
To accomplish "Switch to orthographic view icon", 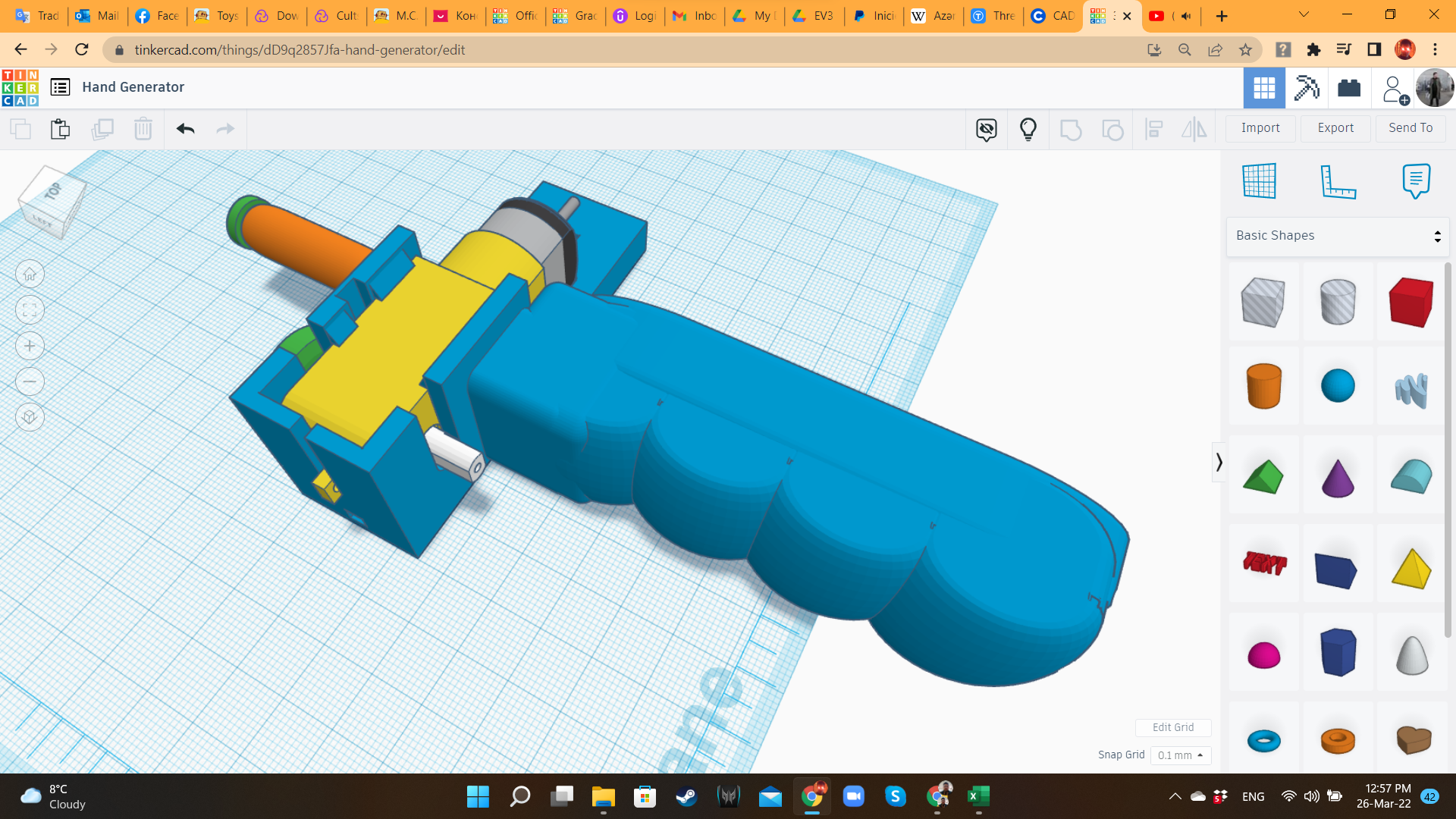I will pos(29,416).
